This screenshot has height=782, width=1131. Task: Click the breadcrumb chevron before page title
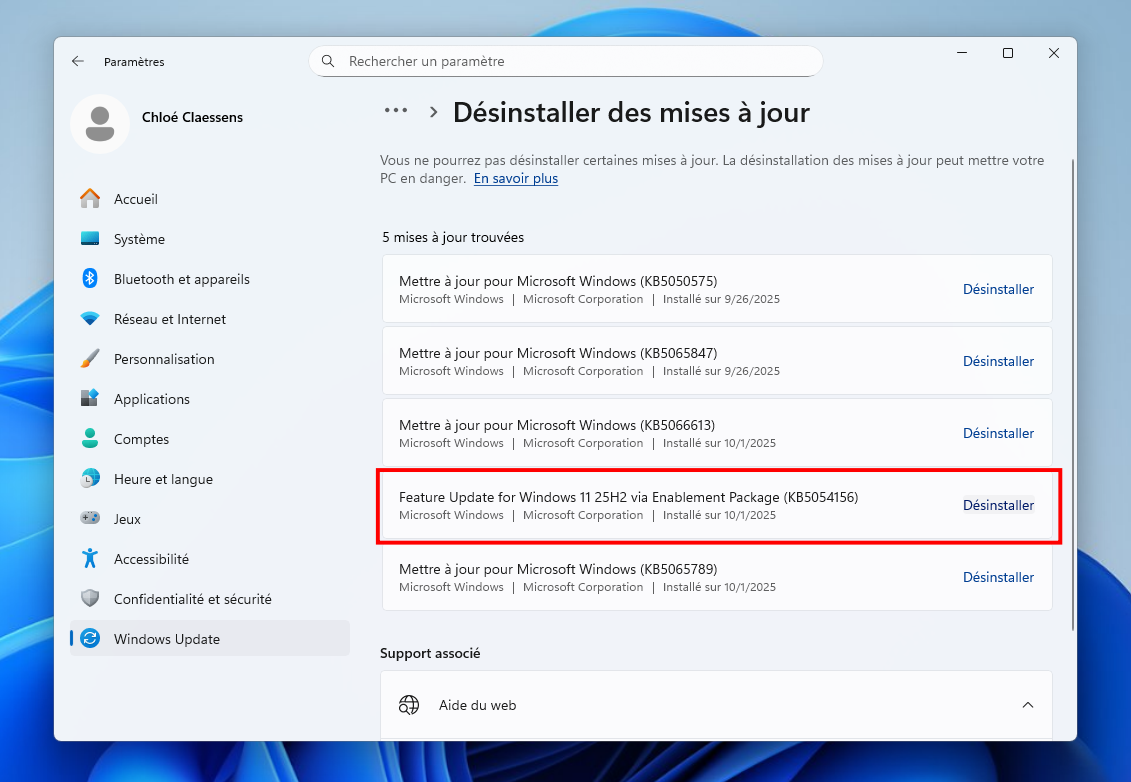click(434, 112)
